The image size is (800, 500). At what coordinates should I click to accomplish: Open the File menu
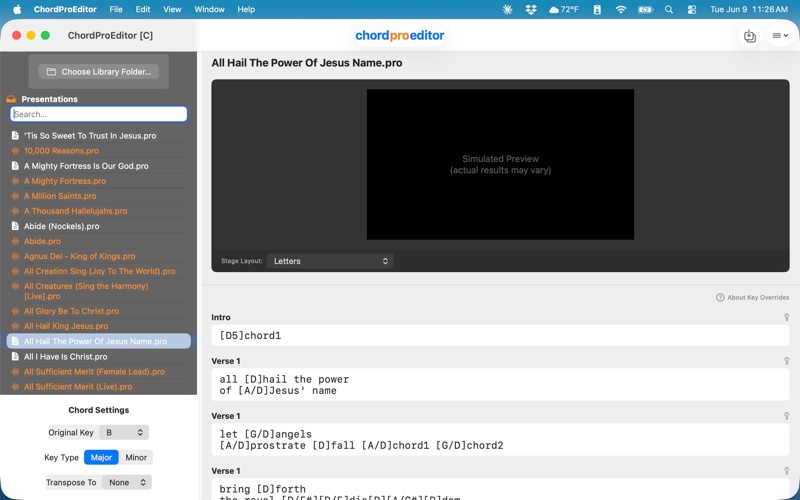[116, 9]
